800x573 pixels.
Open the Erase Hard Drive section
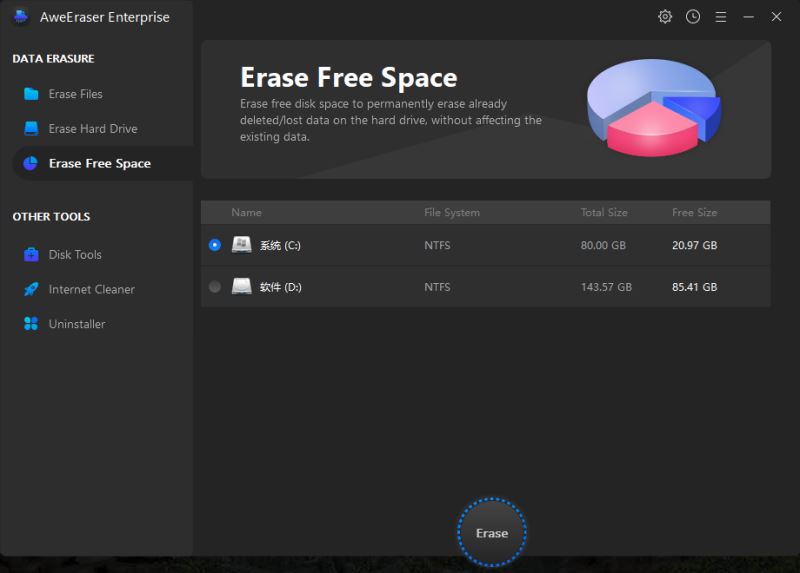pos(102,129)
